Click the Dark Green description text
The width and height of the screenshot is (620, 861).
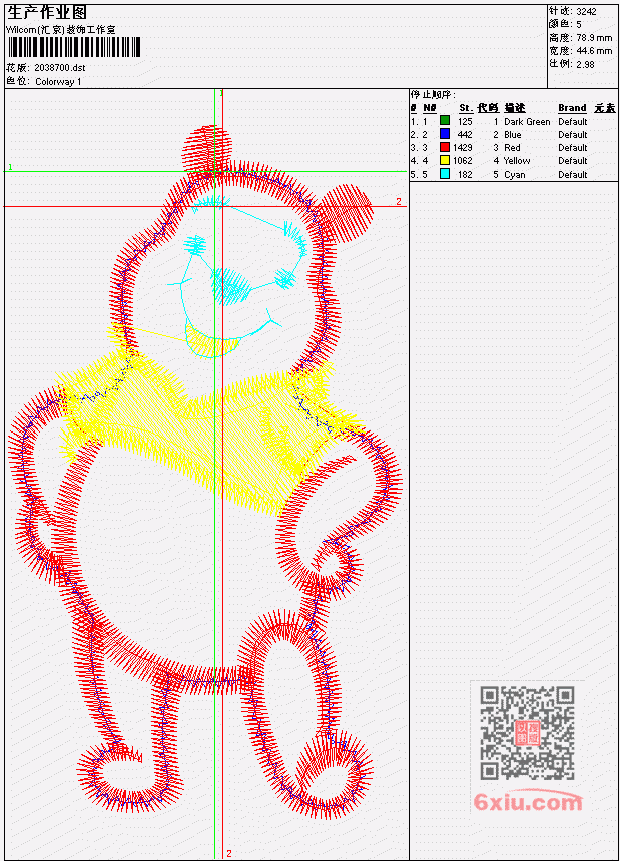click(527, 122)
